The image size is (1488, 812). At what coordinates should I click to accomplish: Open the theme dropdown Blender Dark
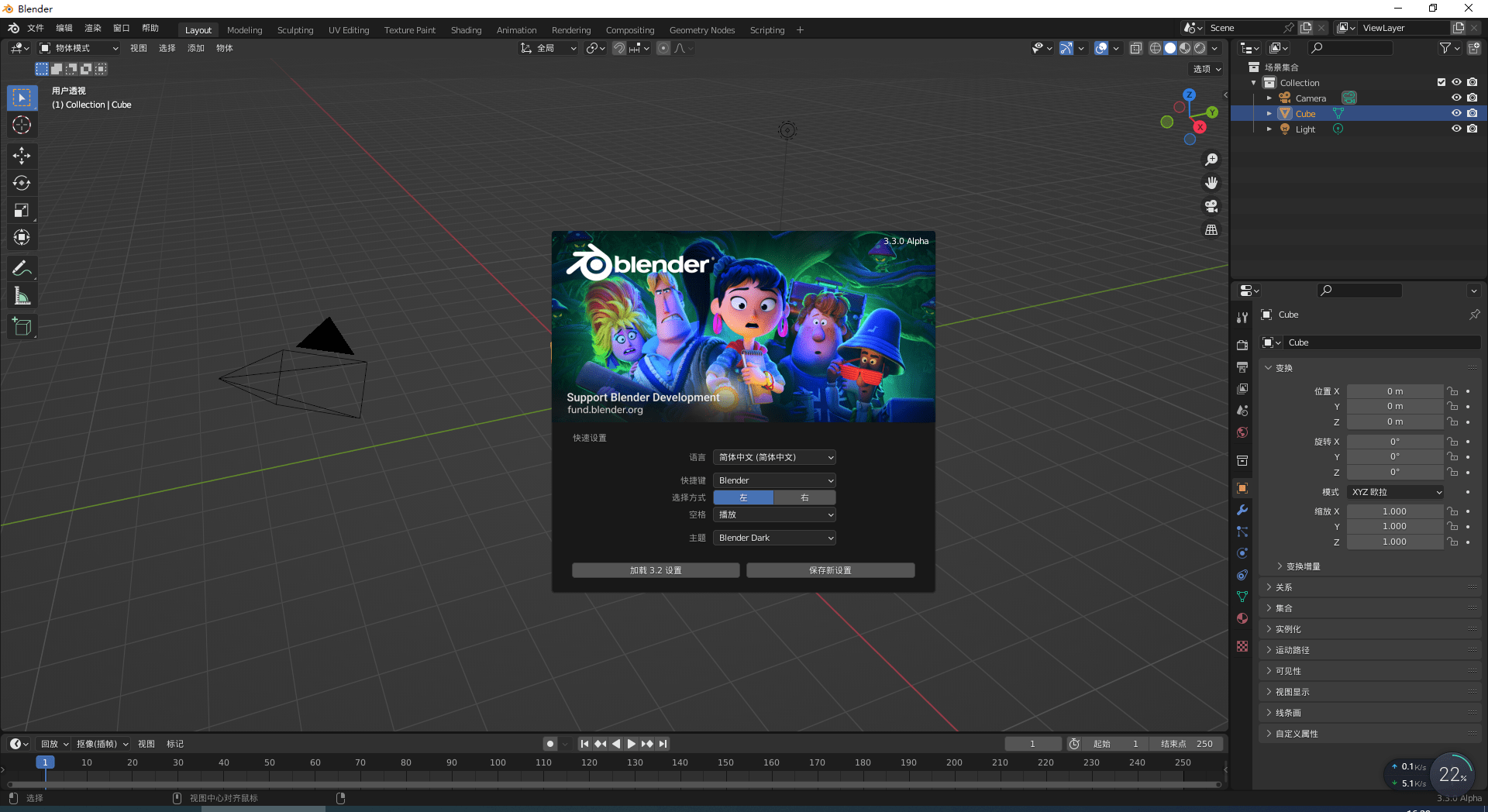coord(774,538)
